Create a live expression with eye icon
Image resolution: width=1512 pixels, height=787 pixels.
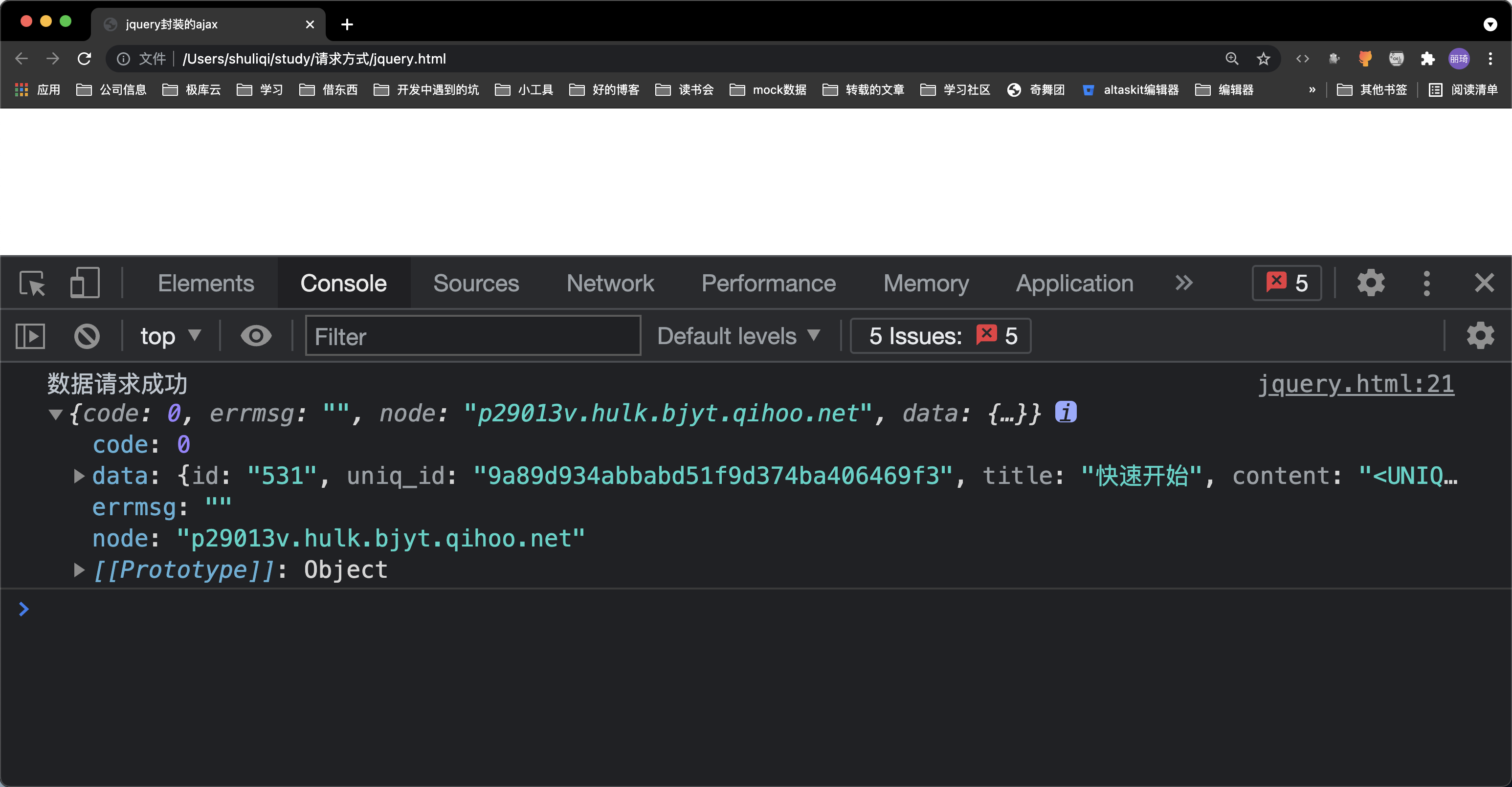[x=256, y=336]
